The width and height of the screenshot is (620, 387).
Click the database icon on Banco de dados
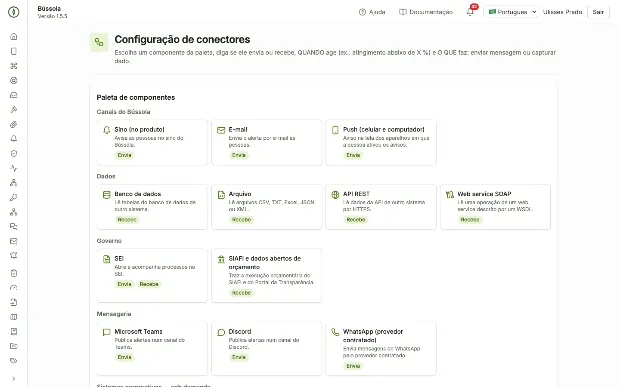pyautogui.click(x=106, y=194)
